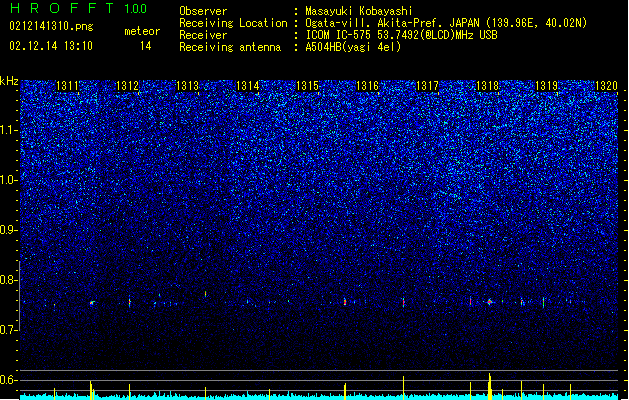Click the 0.6 kHz frequency tick label
Screen dimensions: 629x400
tap(9, 380)
